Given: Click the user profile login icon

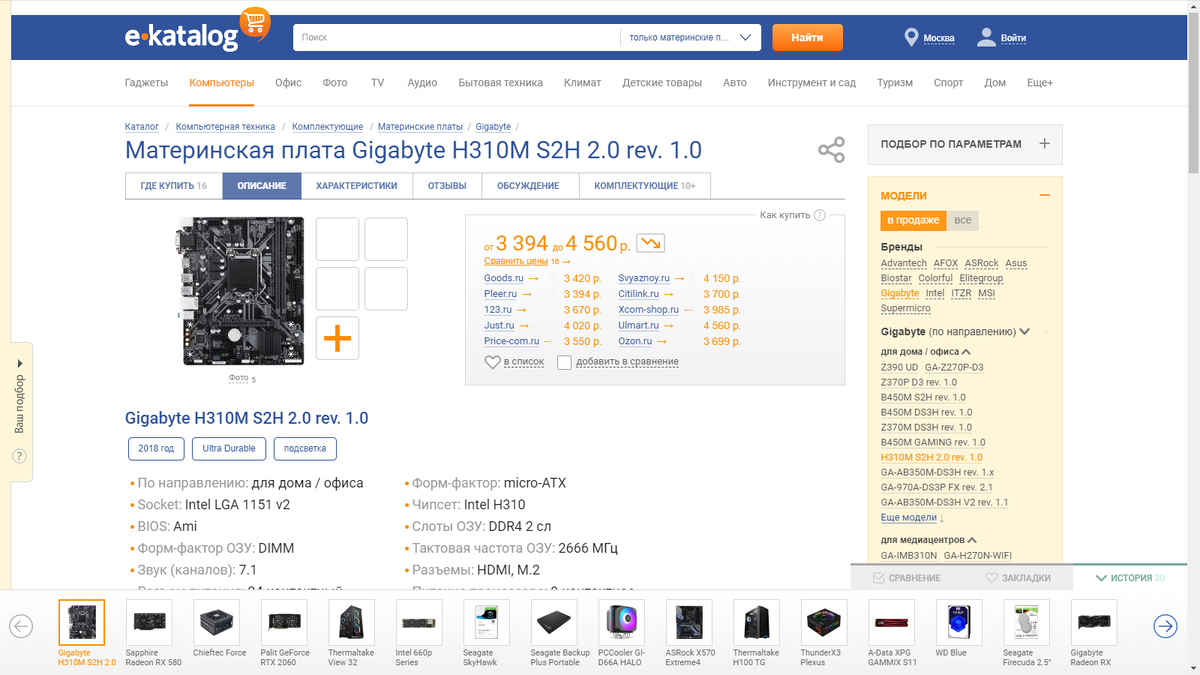Looking at the screenshot, I should click(986, 38).
